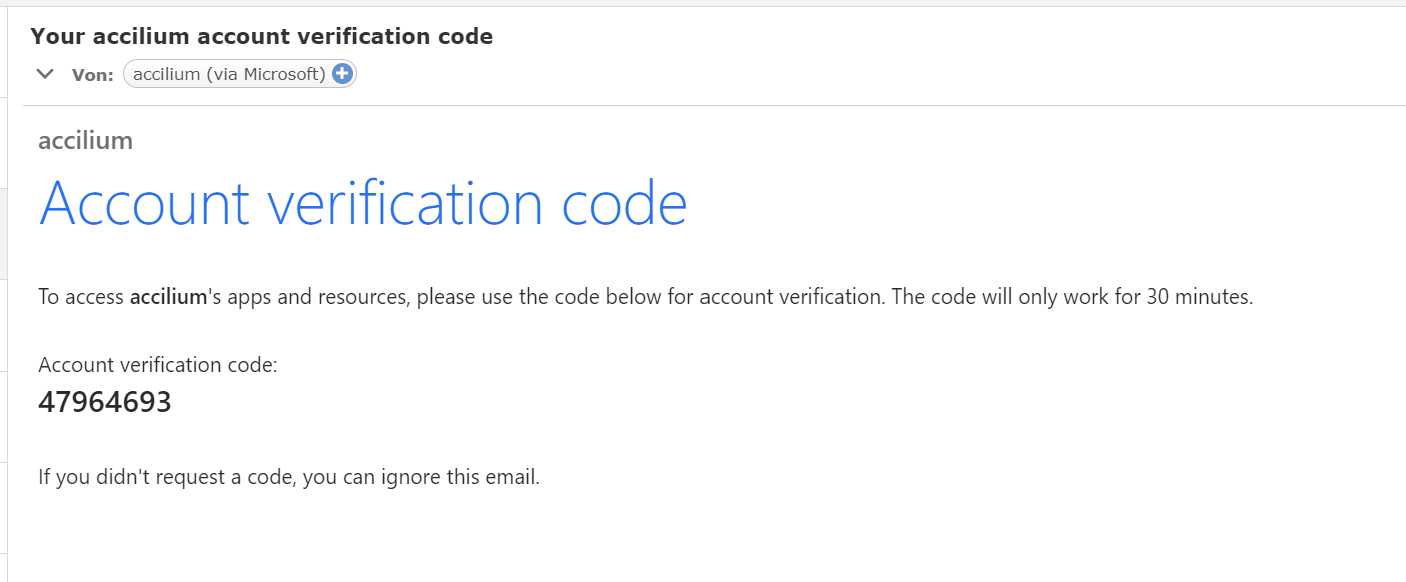1406x582 pixels.
Task: Select the email subject line text
Action: pyautogui.click(x=262, y=36)
